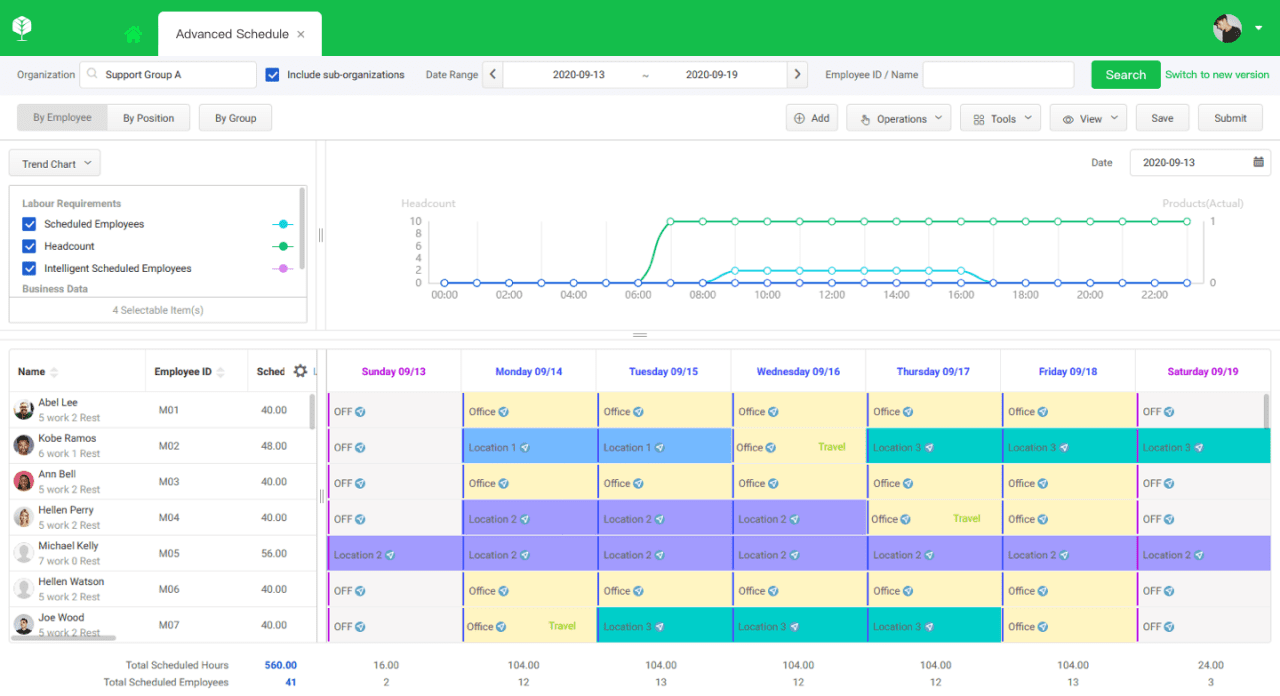Open the Switch to new version link
Image resolution: width=1280 pixels, height=696 pixels.
(1217, 74)
